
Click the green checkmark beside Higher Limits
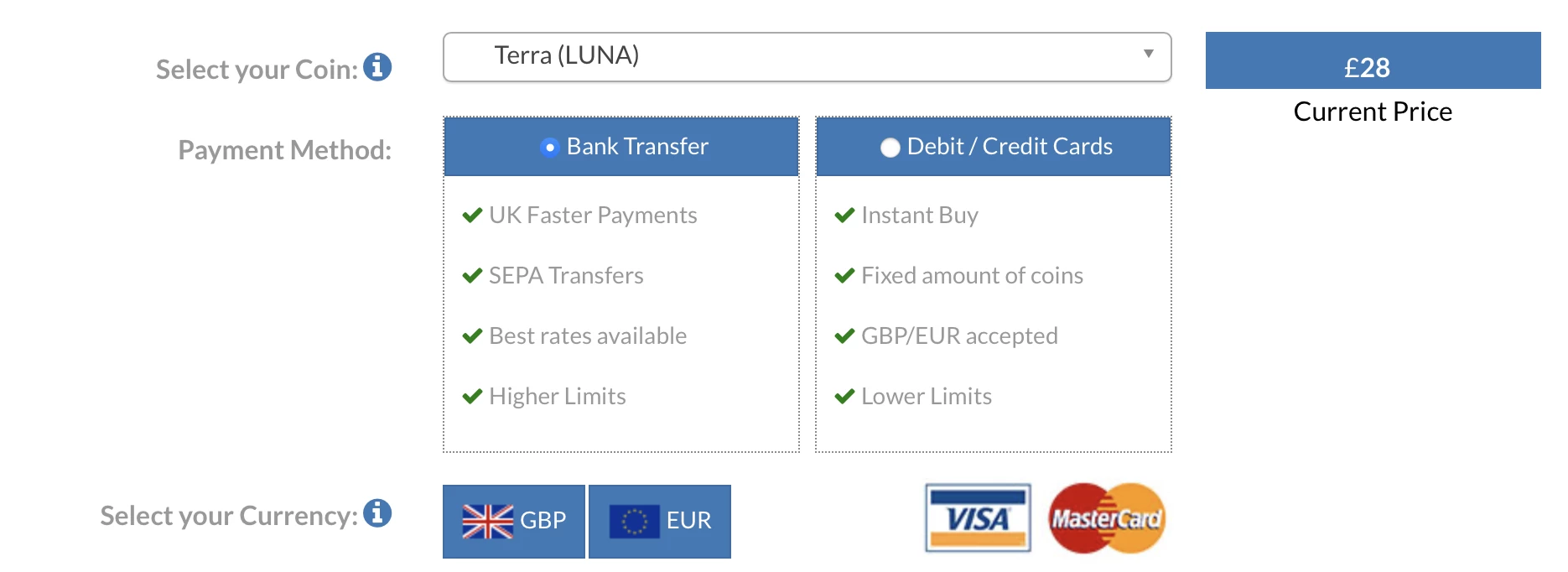(472, 396)
